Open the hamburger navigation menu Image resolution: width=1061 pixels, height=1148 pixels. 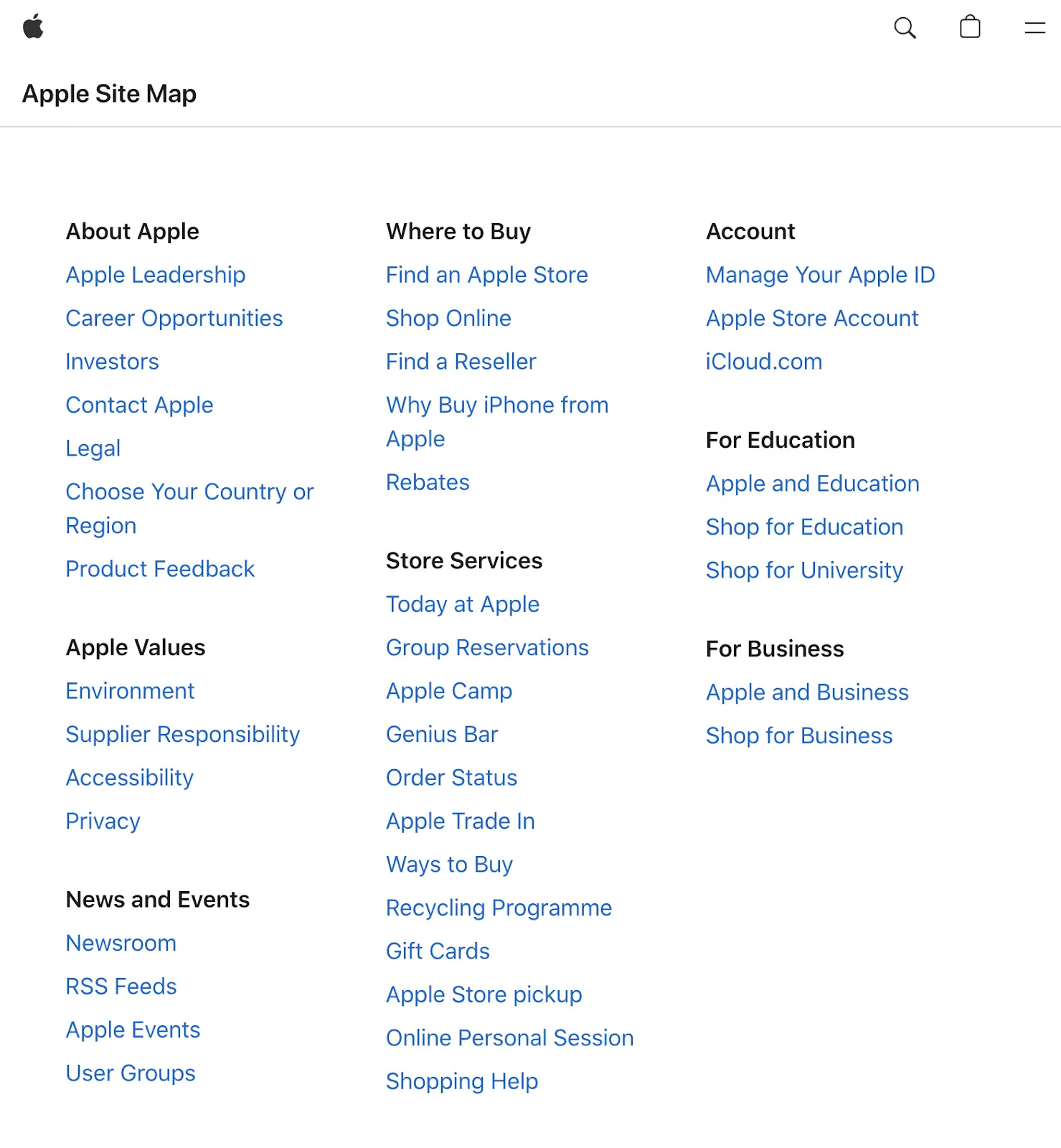1034,29
